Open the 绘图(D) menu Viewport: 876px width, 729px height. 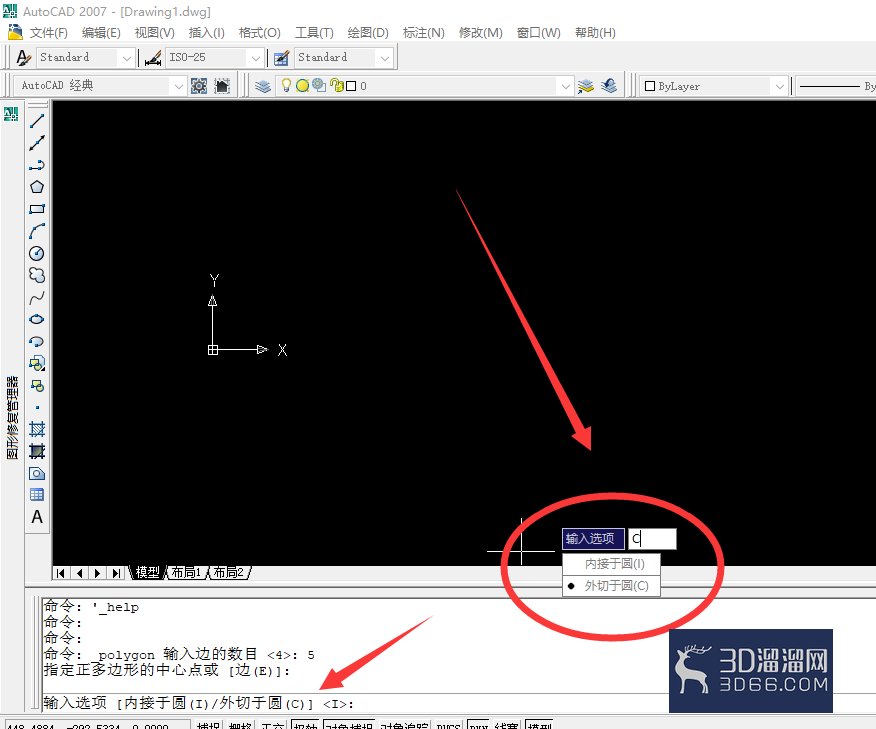coord(368,33)
